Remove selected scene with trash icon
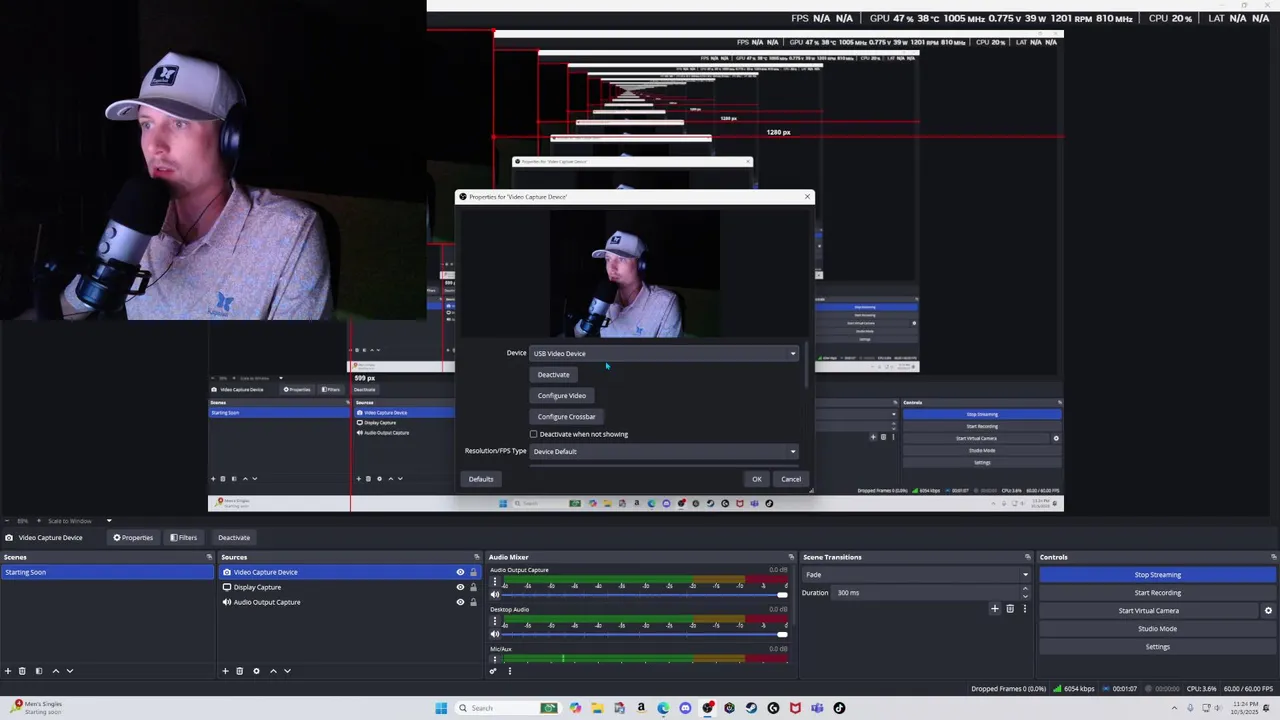This screenshot has height=720, width=1280. (x=22, y=671)
